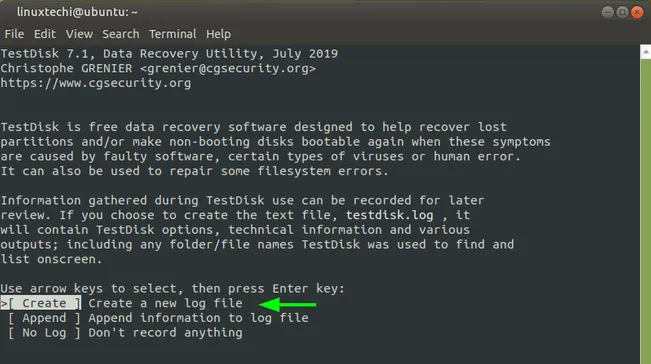Click the linuxtechi@ubuntu title bar text

77,12
